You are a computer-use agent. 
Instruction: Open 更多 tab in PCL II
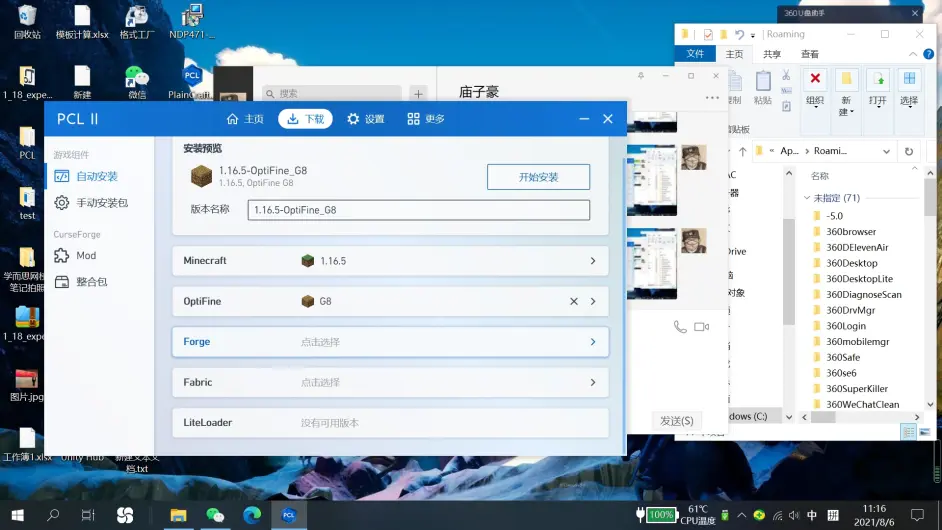426,119
